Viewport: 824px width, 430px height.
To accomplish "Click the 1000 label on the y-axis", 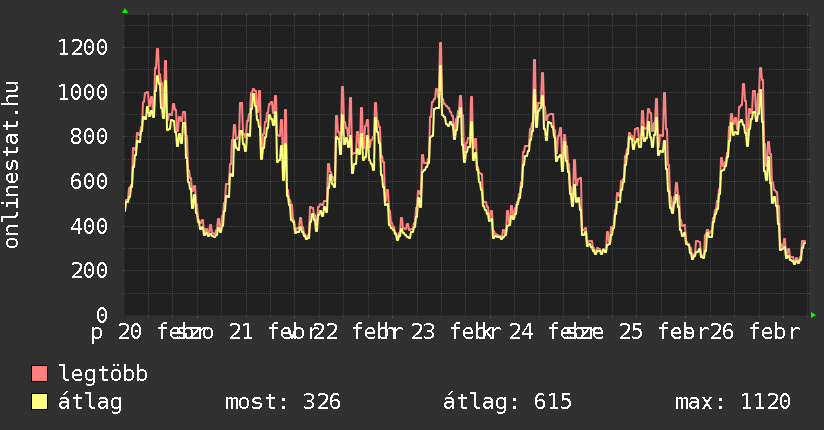I will pos(83,93).
